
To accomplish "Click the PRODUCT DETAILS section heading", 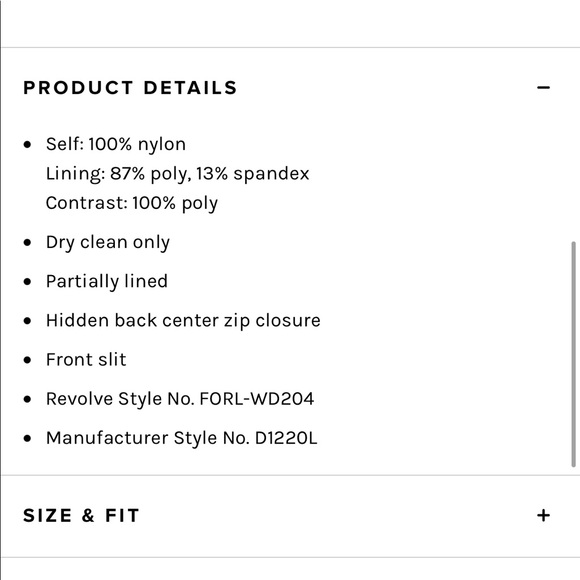I will coord(130,88).
